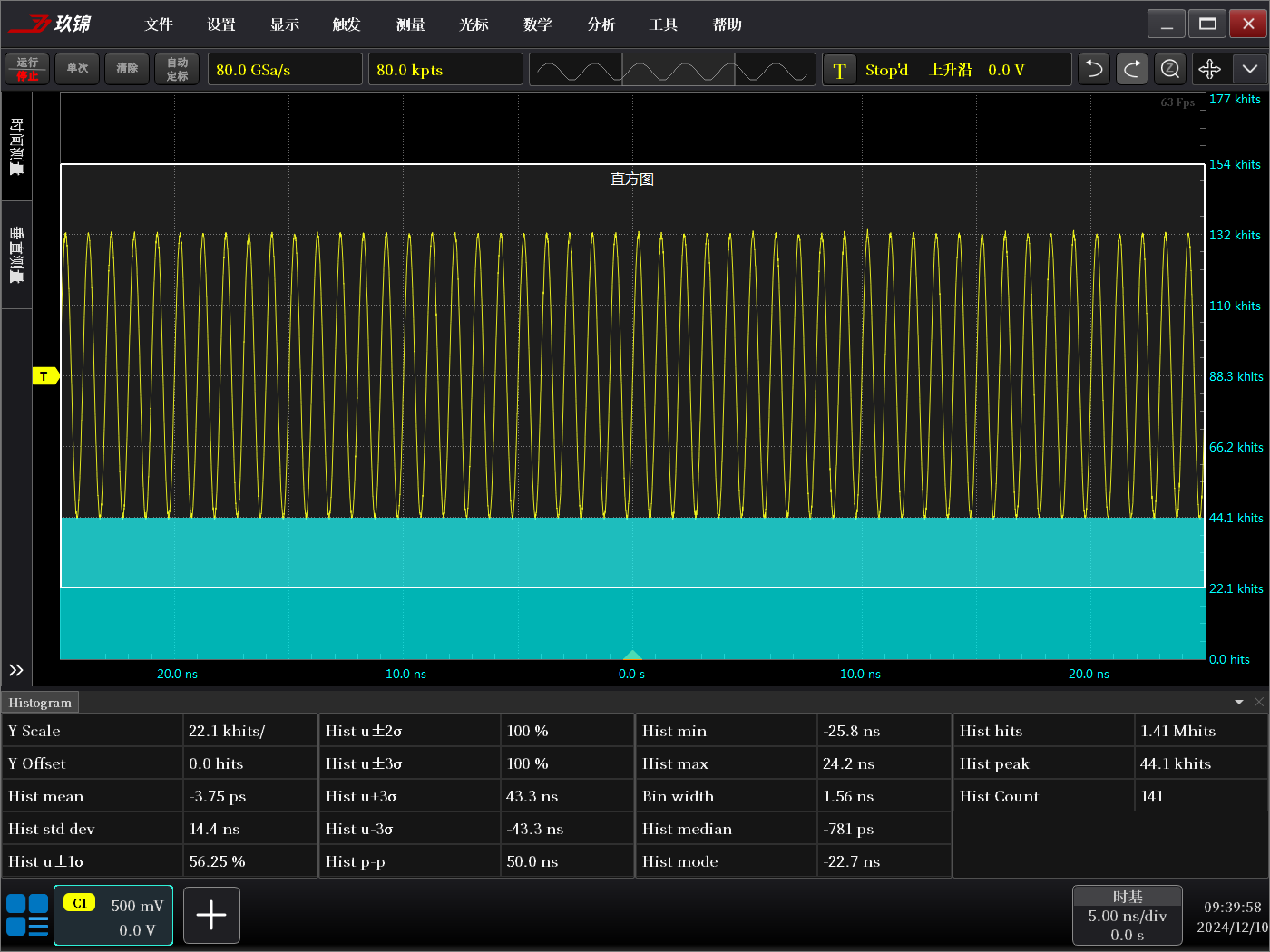The image size is (1270, 952).
Task: Click the Hist peak value 44.1 khits
Action: click(x=1176, y=763)
